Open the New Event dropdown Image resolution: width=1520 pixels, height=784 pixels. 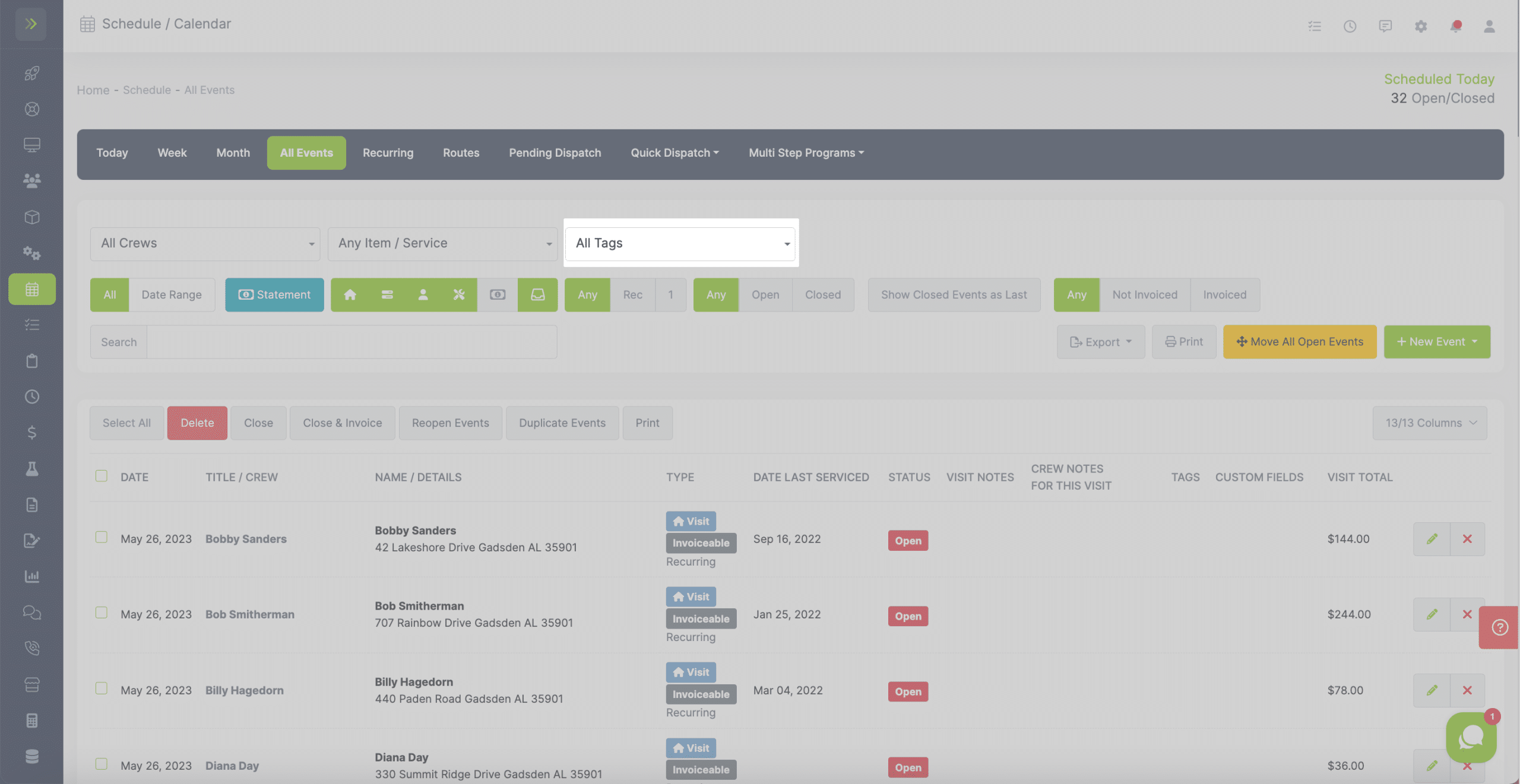point(1437,342)
